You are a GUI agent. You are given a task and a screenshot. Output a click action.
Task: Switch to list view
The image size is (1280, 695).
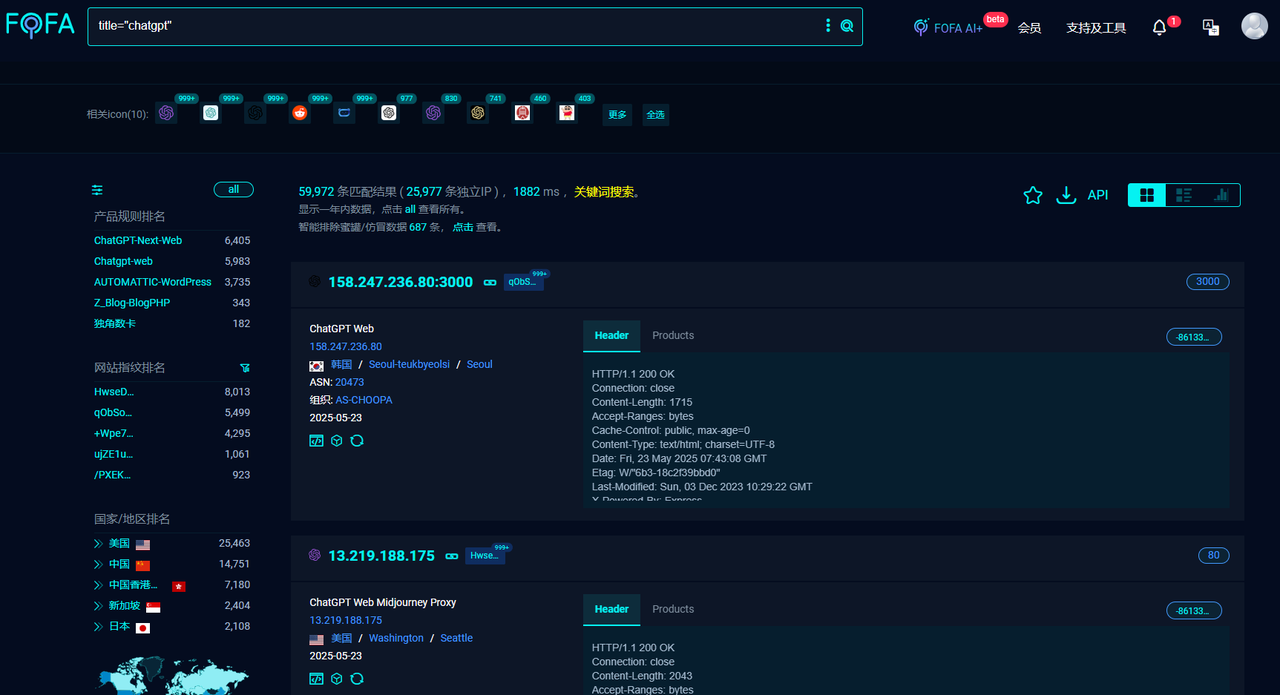[1184, 195]
